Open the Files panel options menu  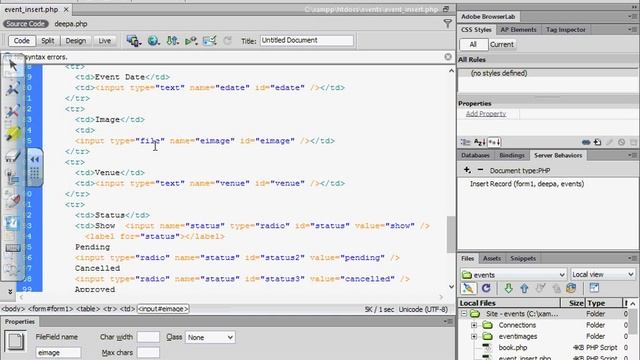632,258
